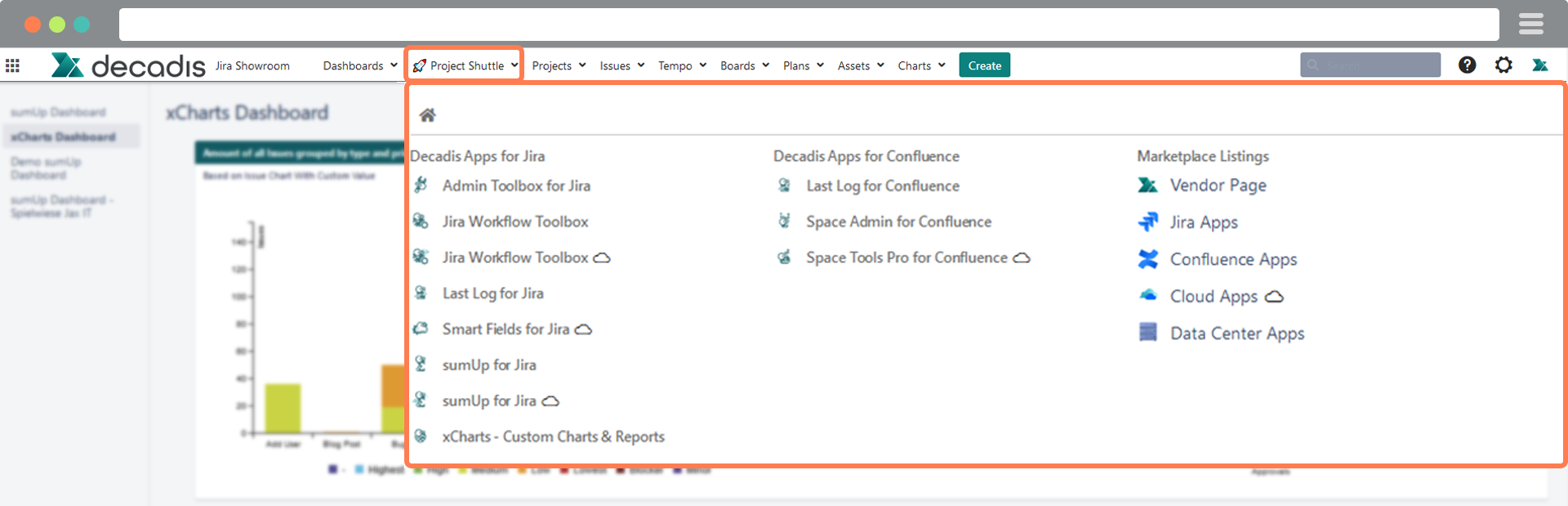This screenshot has height=506, width=1568.
Task: Click the Confluence Apps icon
Action: click(x=1147, y=259)
